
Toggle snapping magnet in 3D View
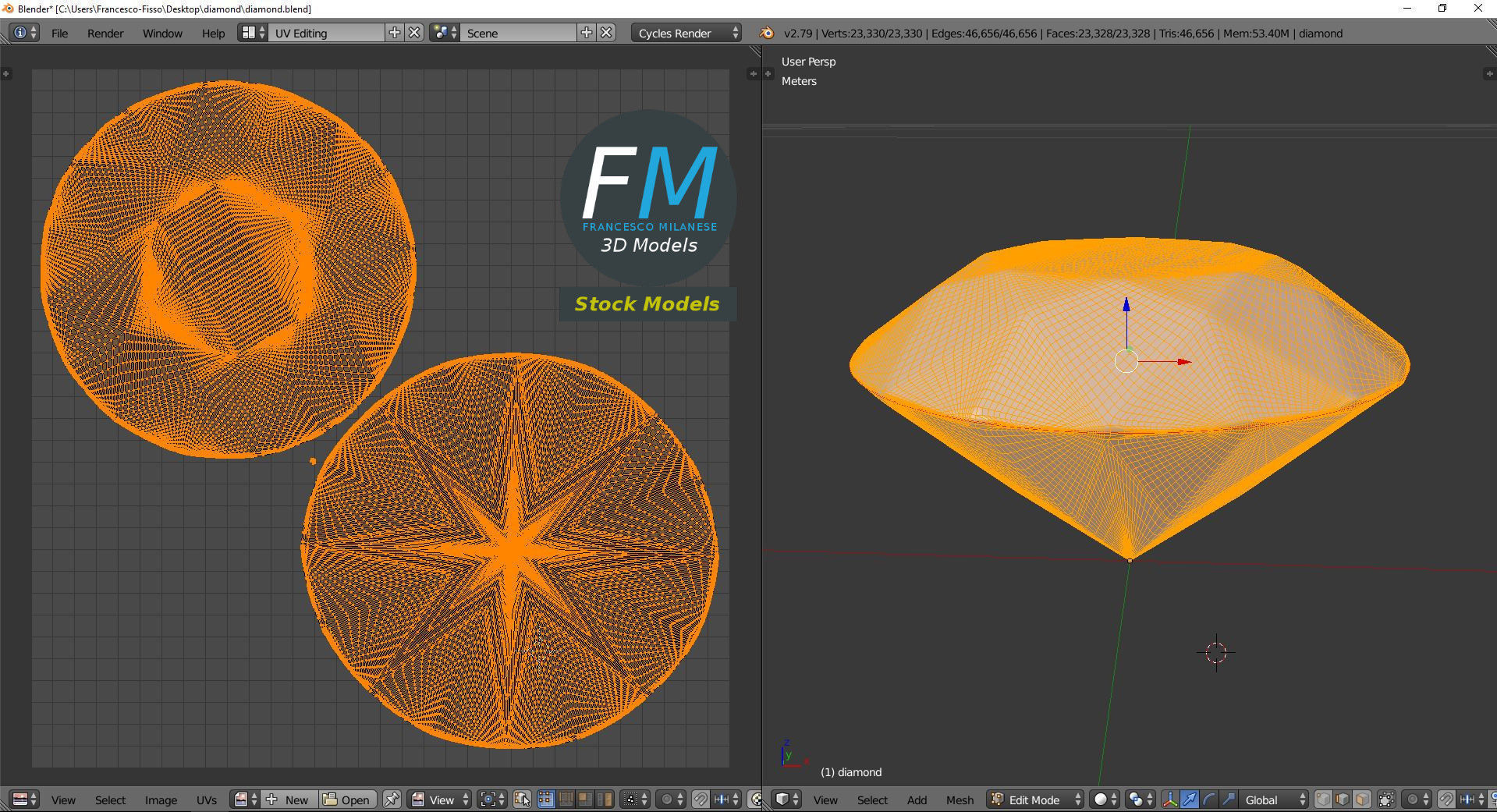1446,800
